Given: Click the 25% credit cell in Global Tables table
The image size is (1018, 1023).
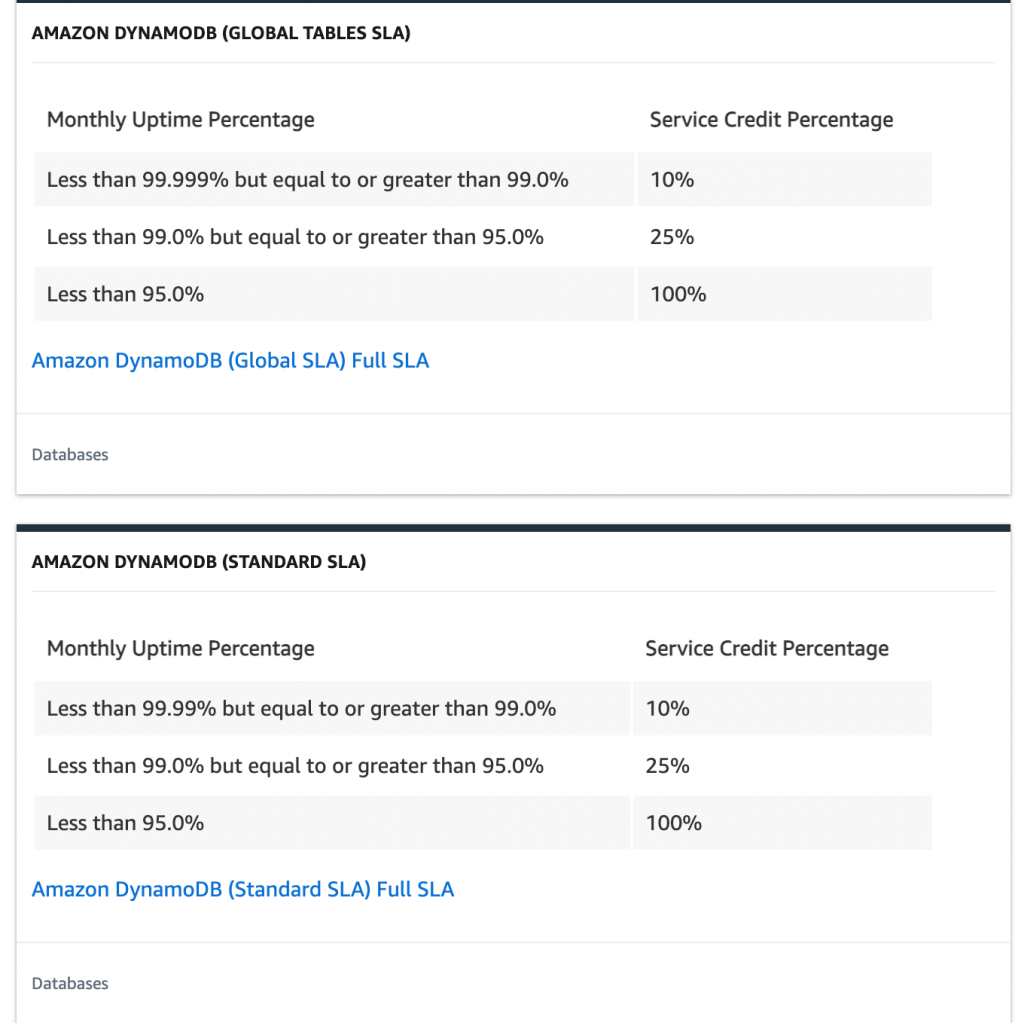Looking at the screenshot, I should point(672,237).
